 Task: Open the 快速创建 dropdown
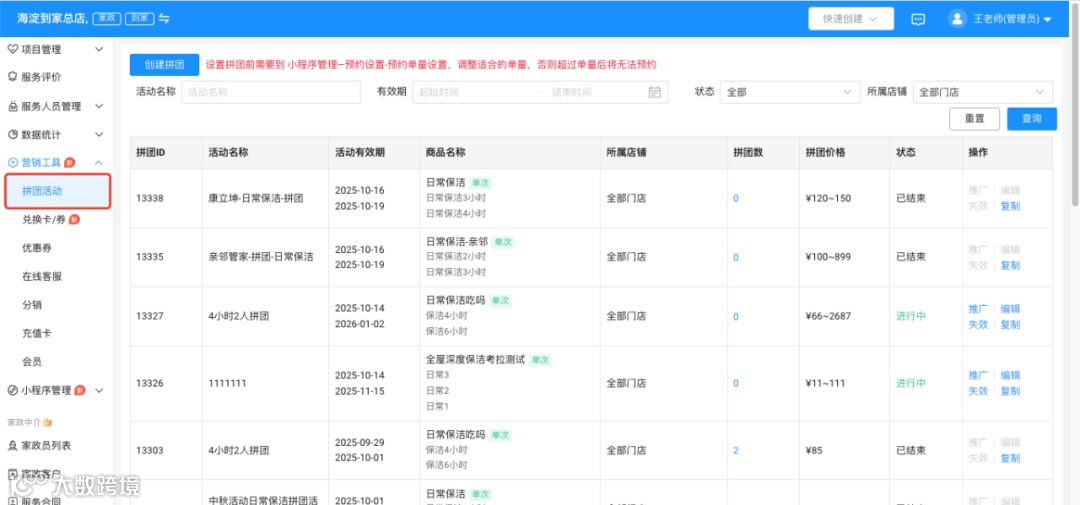[851, 19]
